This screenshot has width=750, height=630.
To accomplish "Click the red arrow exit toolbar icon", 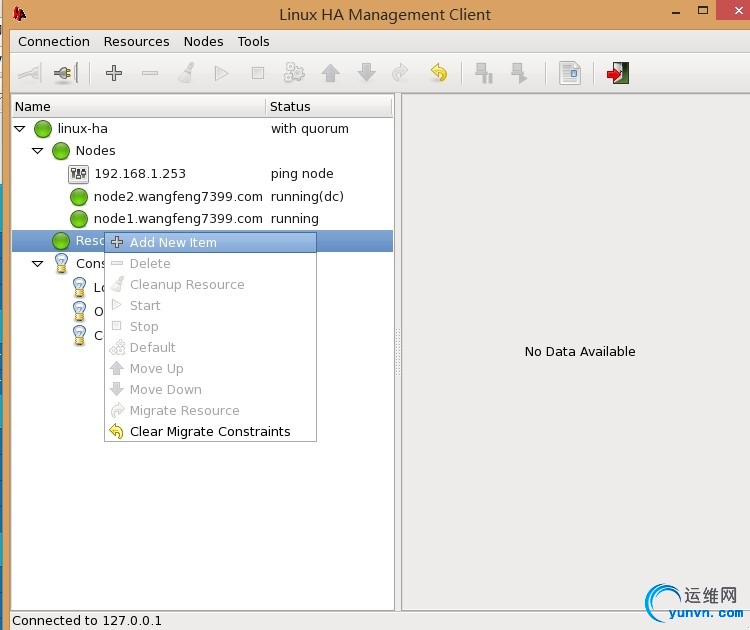I will 618,73.
